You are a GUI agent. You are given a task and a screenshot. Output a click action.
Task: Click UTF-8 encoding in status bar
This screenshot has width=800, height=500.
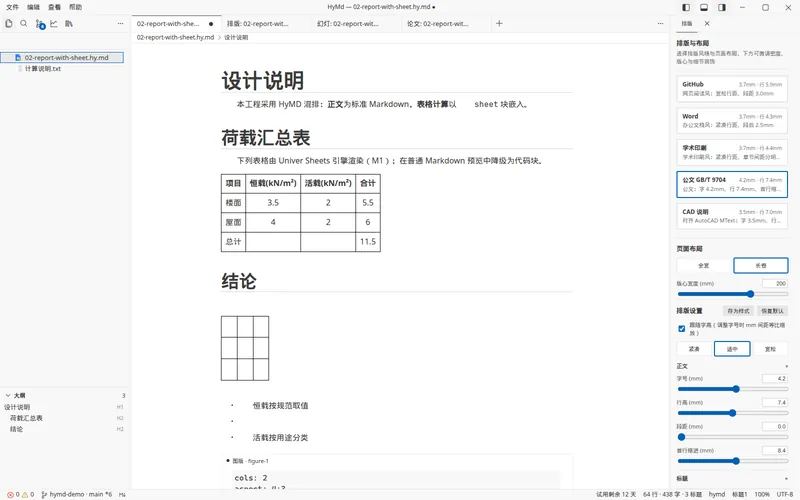point(785,494)
